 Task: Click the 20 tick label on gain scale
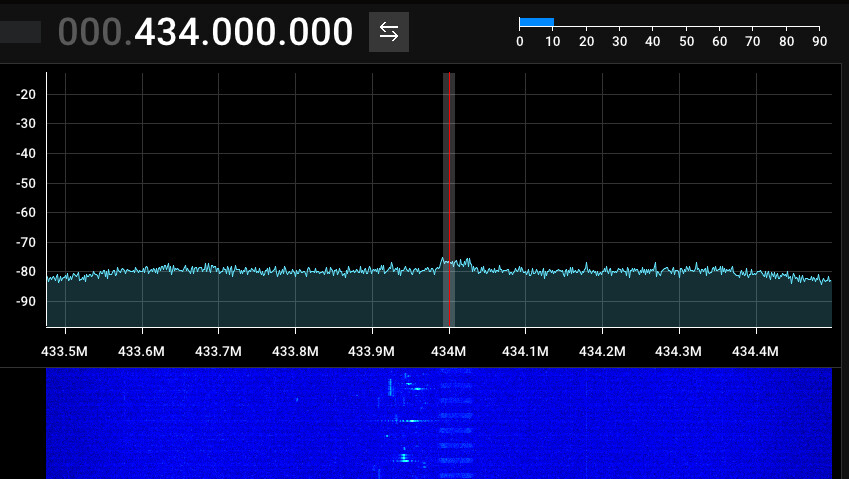click(586, 41)
